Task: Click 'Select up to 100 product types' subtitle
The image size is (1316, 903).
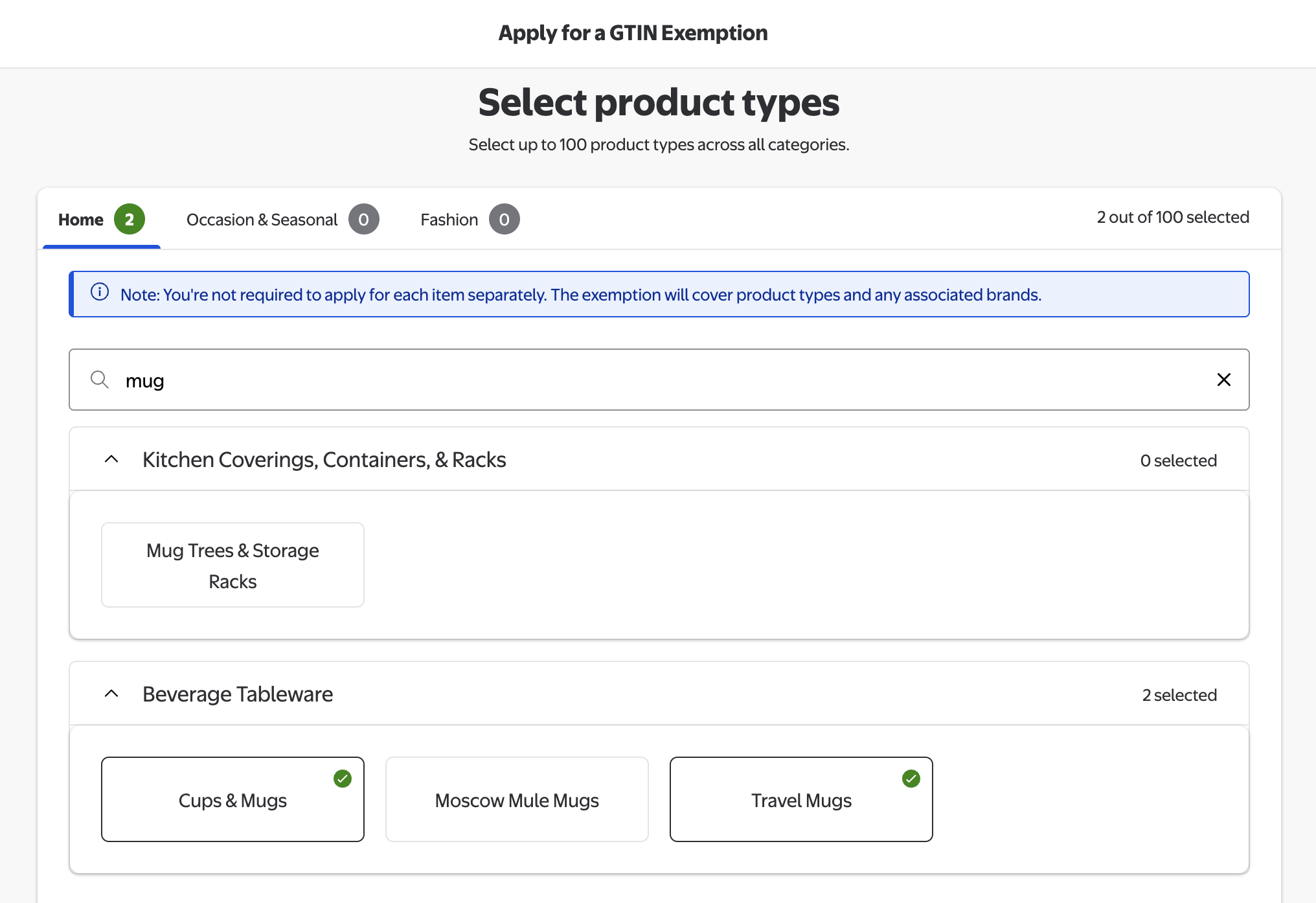Action: [659, 144]
